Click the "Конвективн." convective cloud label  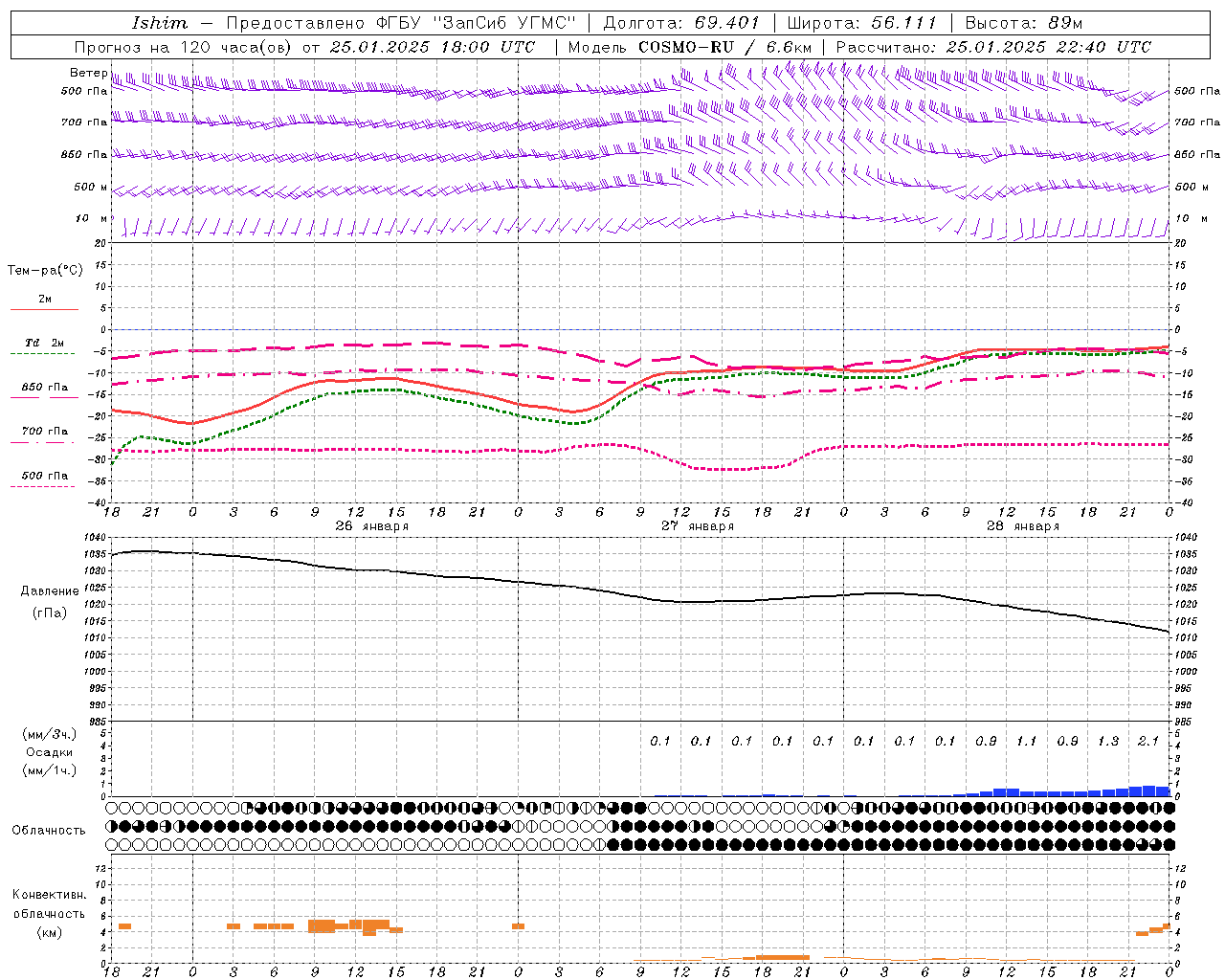50,895
